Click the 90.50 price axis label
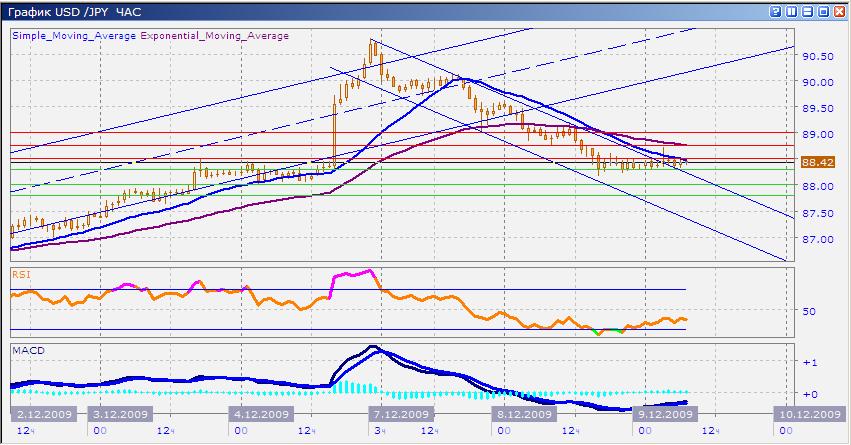The width and height of the screenshot is (851, 445). pyautogui.click(x=817, y=56)
